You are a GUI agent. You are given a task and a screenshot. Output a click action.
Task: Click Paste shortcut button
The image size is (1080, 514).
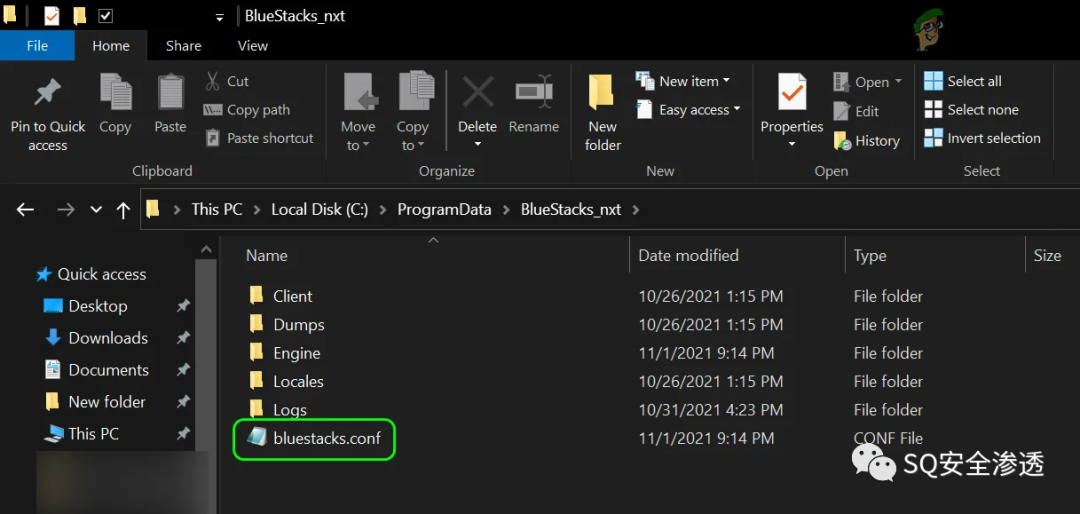tap(260, 138)
